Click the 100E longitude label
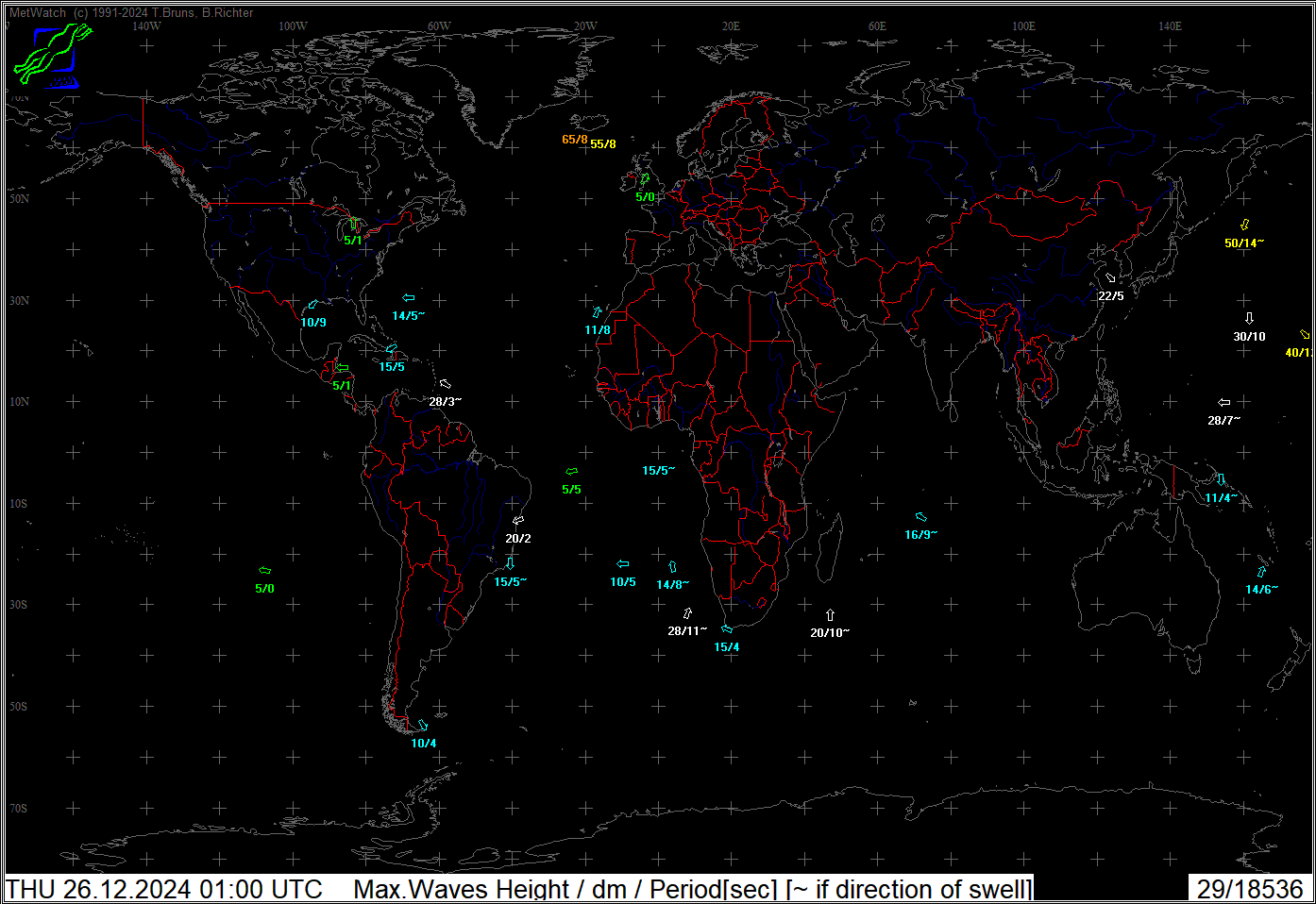Screen dimensions: 1316x904 click(x=1023, y=26)
